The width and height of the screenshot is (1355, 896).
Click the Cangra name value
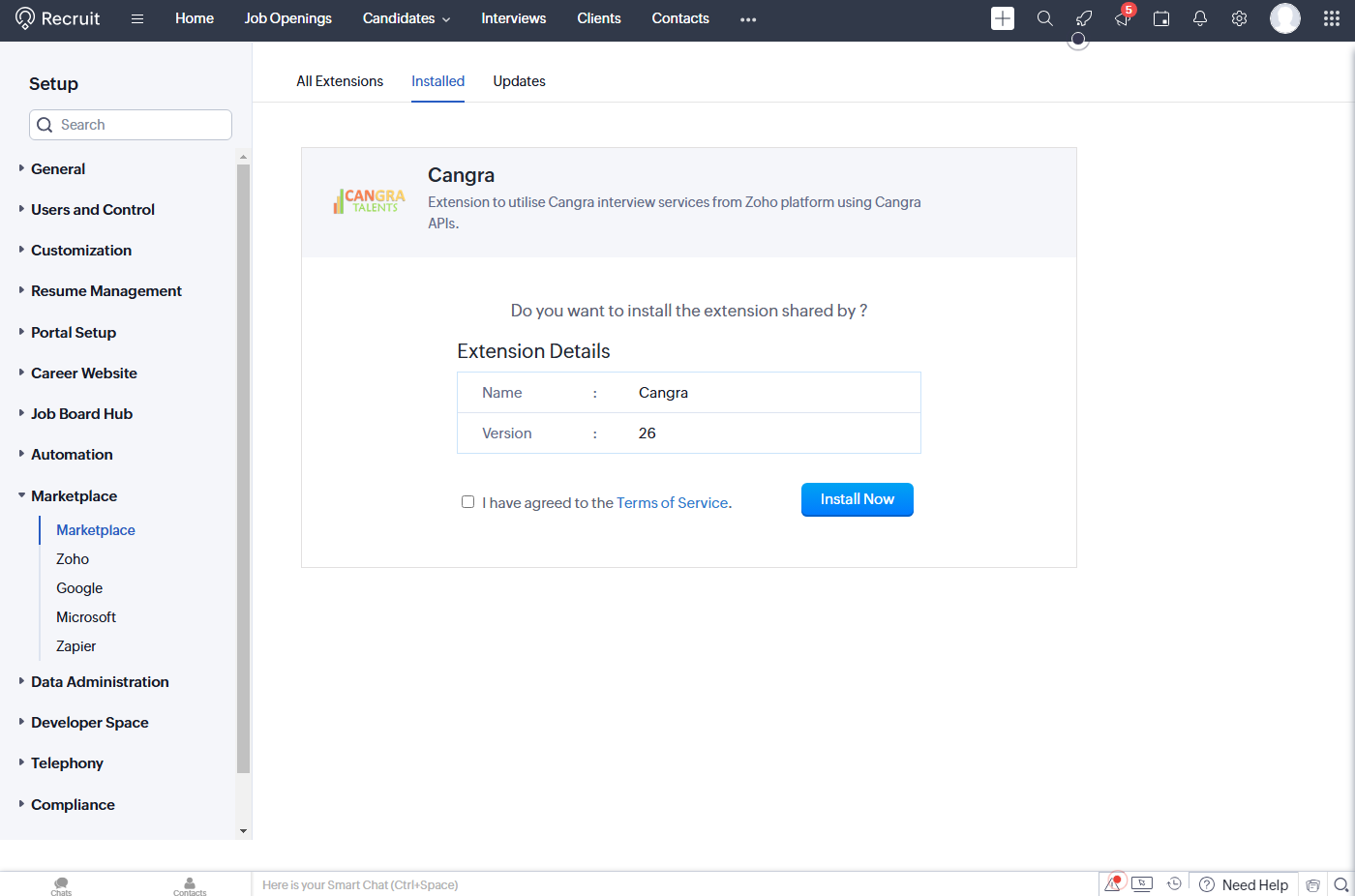663,393
